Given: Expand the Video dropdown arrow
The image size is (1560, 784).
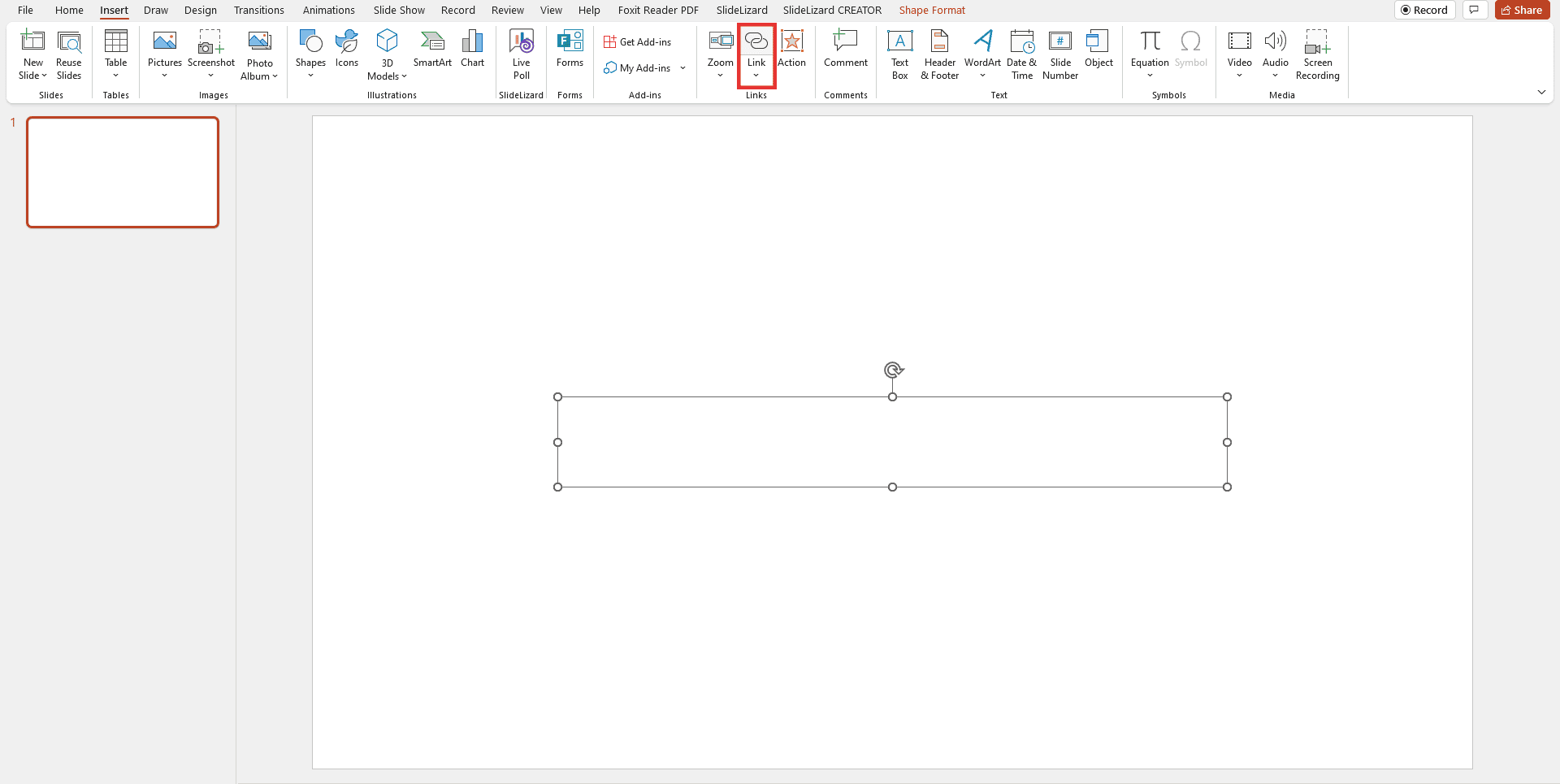Looking at the screenshot, I should [x=1240, y=76].
